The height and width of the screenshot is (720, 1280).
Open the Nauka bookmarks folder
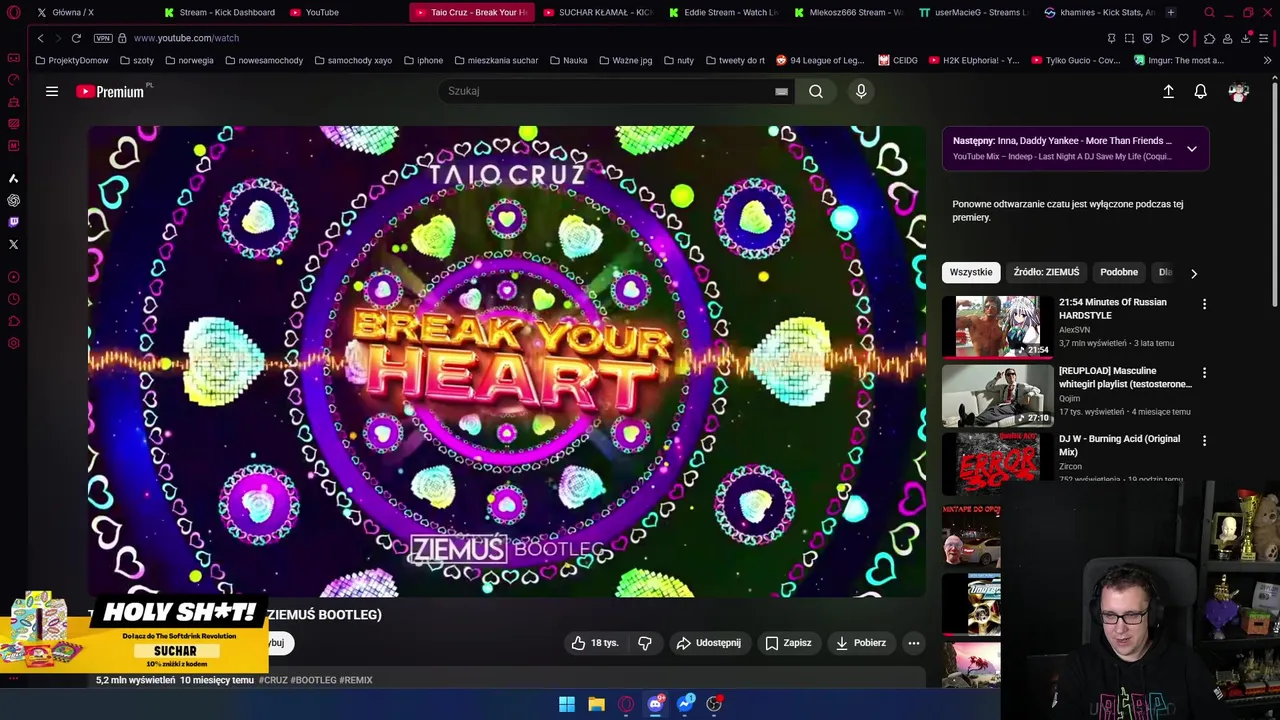click(x=568, y=60)
